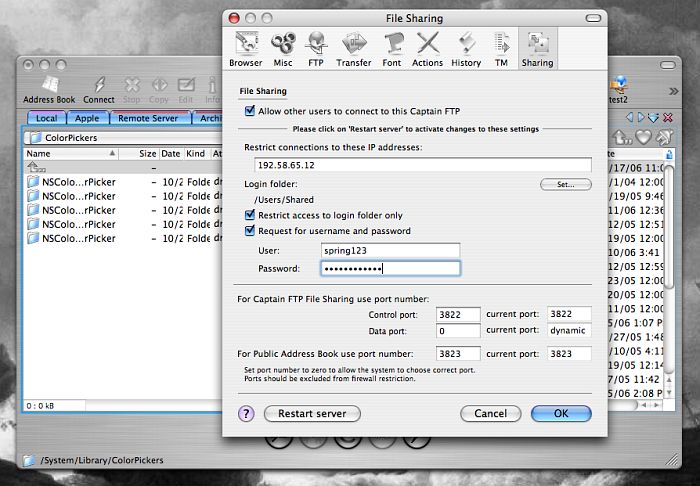Viewport: 700px width, 486px height.
Task: Switch to the Remote Server tab
Action: pyautogui.click(x=148, y=118)
